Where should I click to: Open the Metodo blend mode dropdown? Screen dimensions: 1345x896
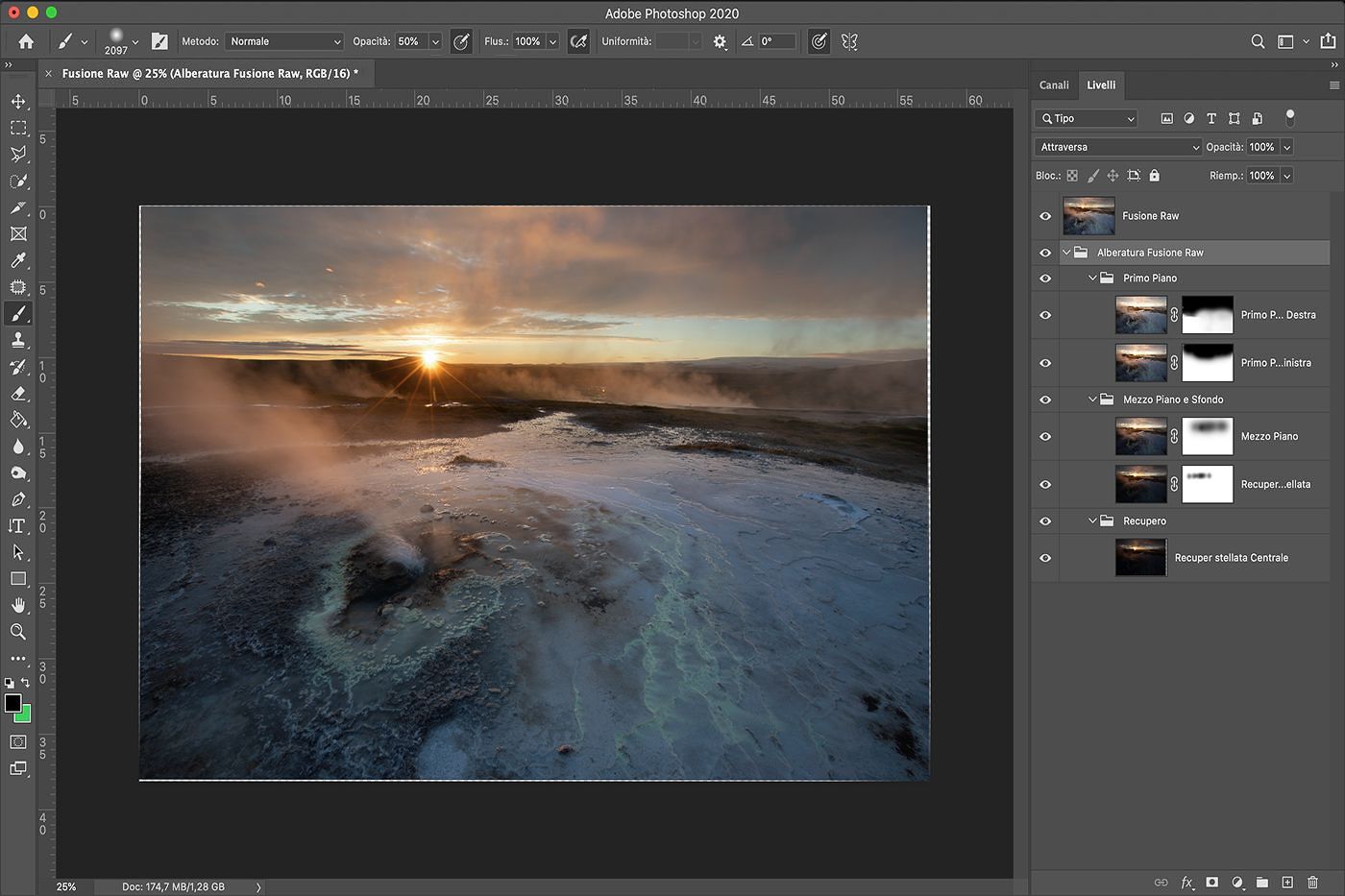click(x=284, y=41)
